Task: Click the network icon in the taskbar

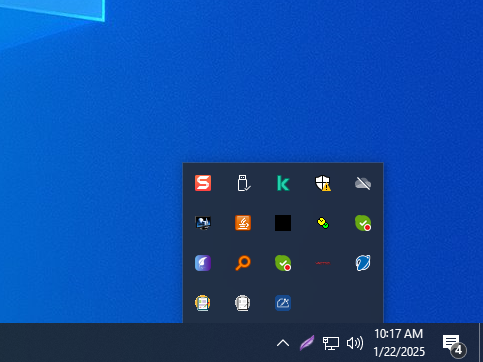Action: pyautogui.click(x=331, y=343)
